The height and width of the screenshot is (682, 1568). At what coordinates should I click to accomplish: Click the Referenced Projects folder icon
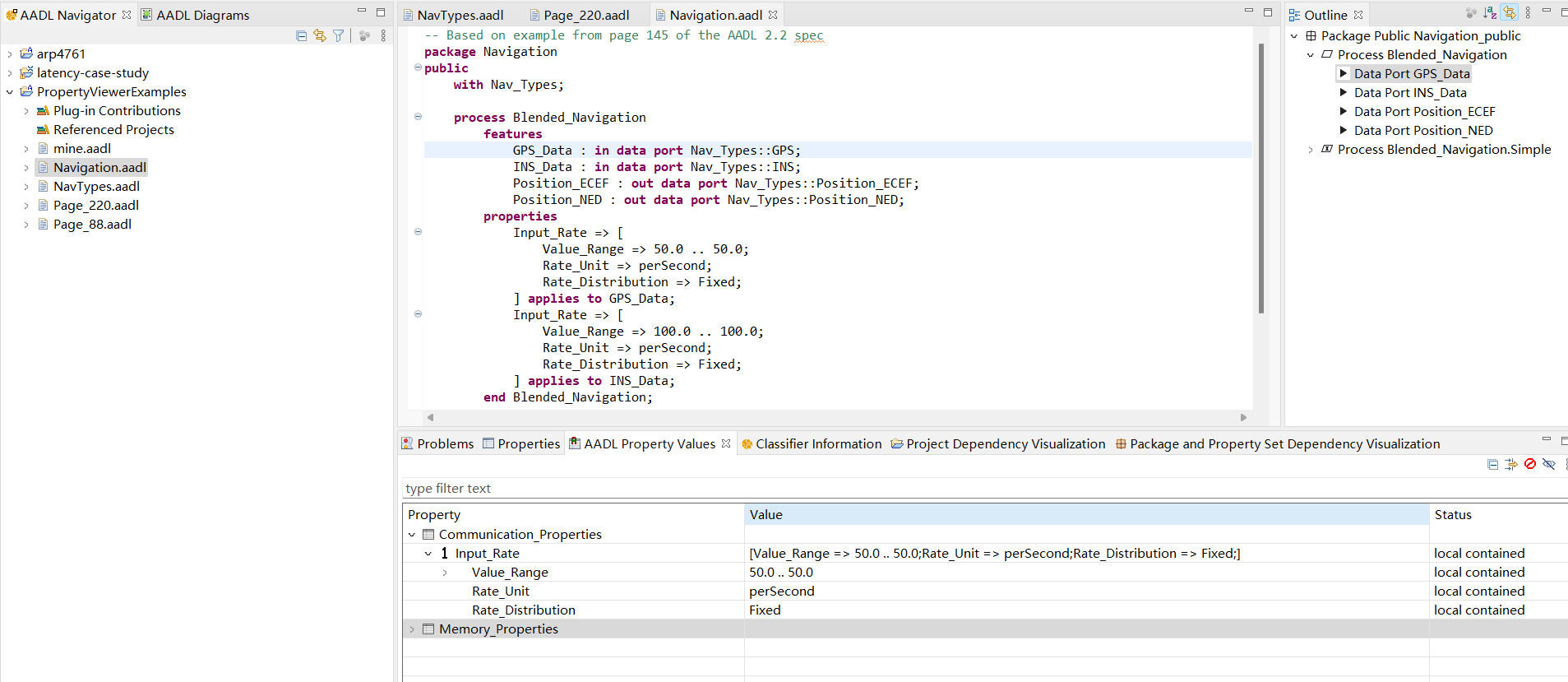44,129
